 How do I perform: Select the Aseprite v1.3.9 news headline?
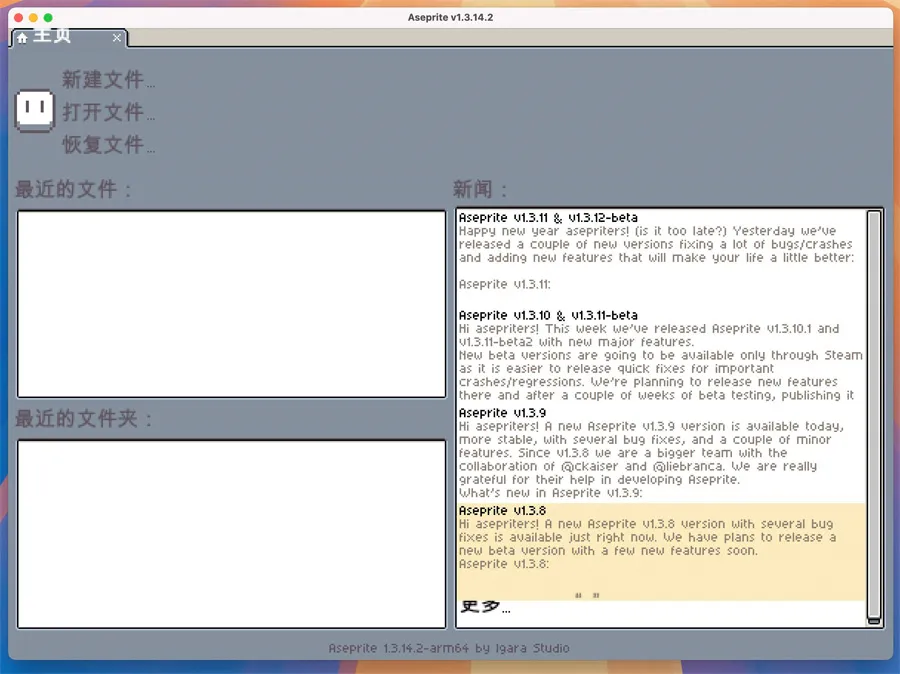pos(502,412)
